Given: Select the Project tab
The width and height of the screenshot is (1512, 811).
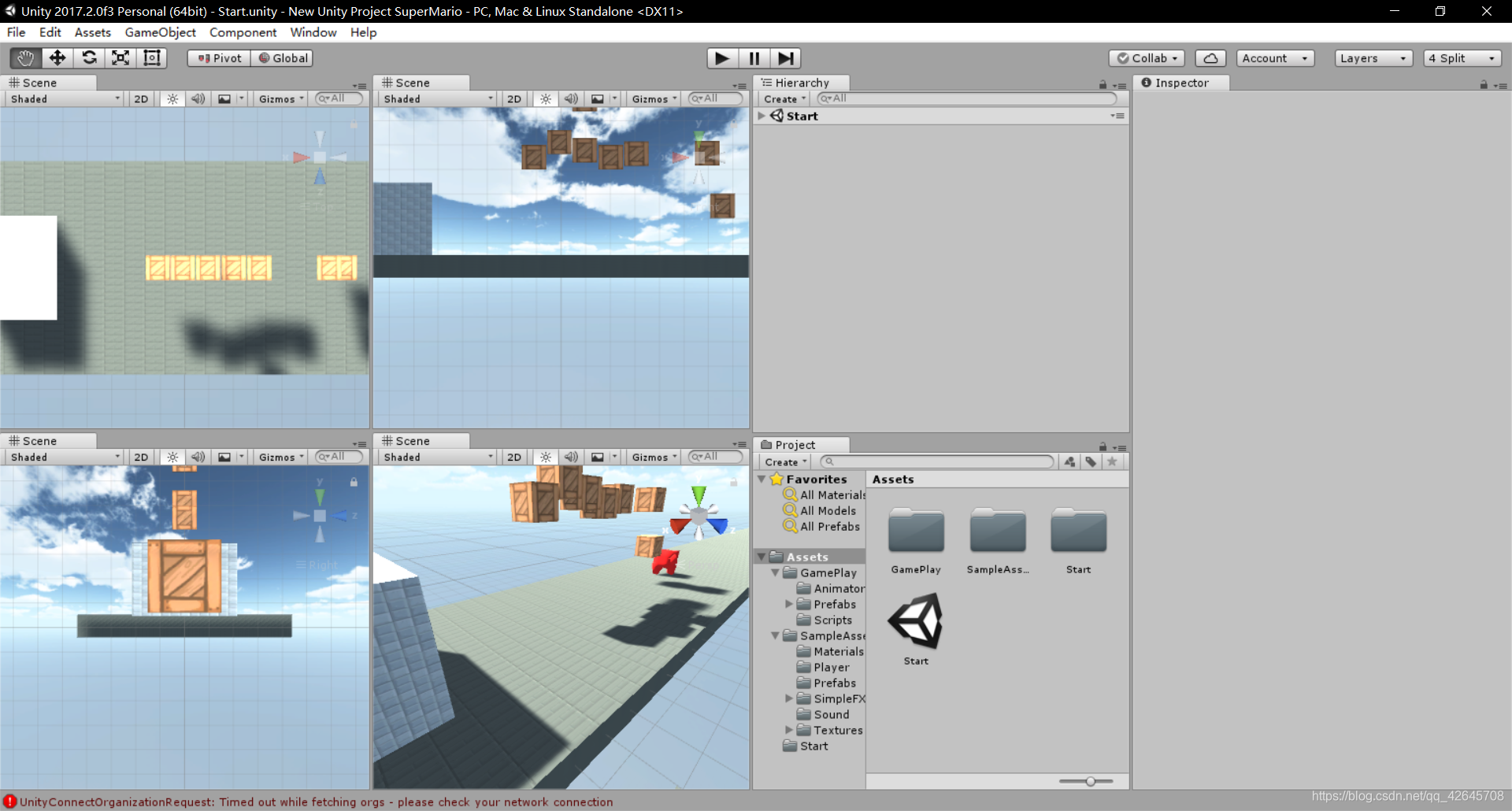Looking at the screenshot, I should coord(801,445).
